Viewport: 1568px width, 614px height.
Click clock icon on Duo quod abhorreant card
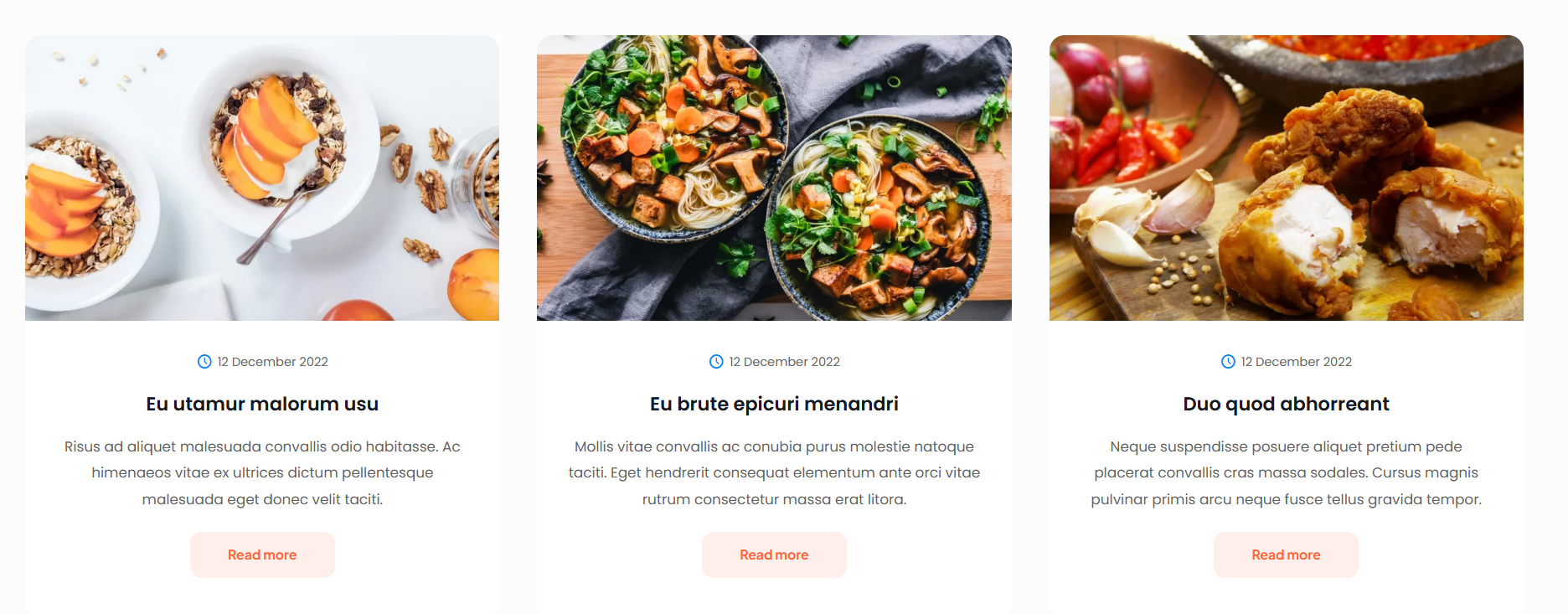point(1228,362)
